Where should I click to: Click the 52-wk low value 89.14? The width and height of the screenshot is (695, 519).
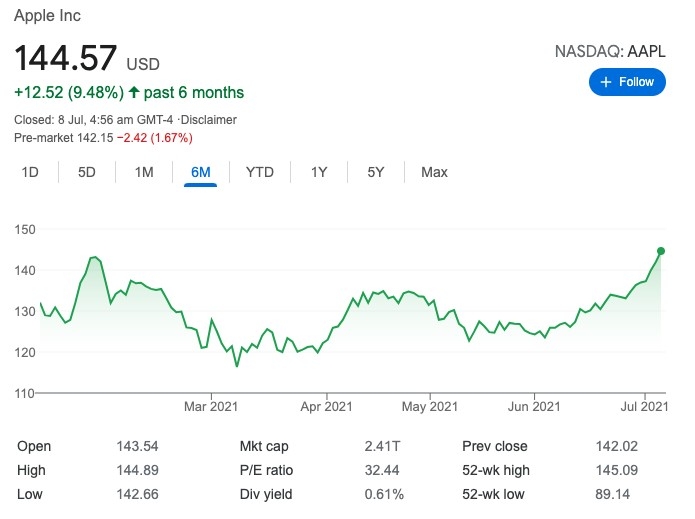point(613,494)
